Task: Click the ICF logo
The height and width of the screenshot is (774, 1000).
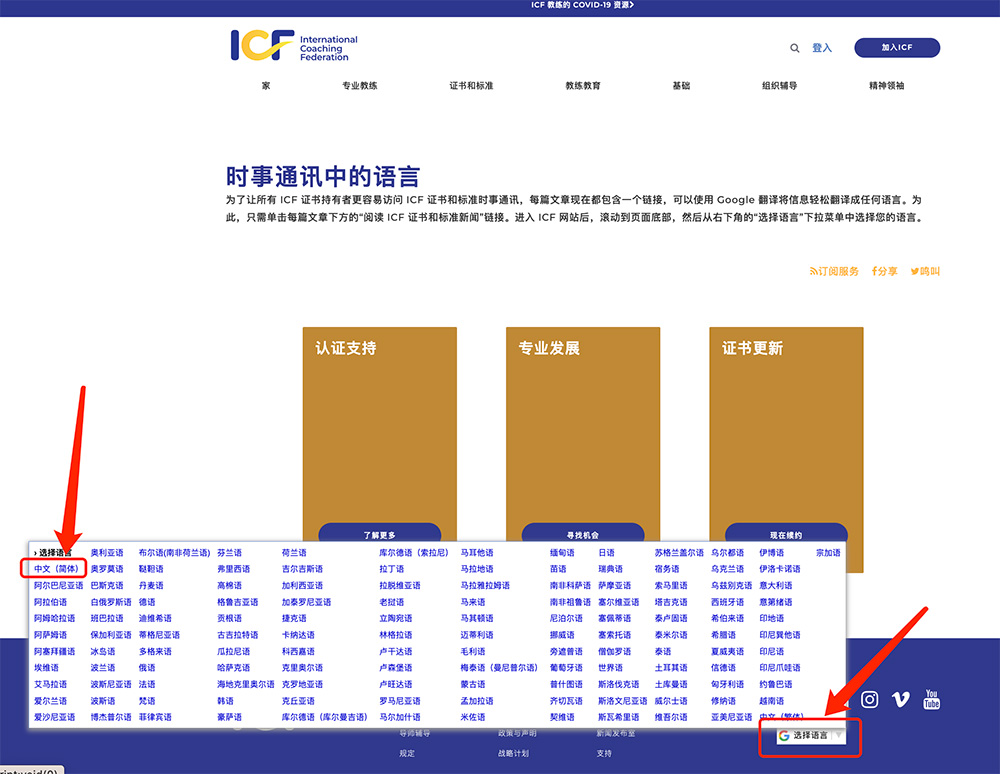Action: (293, 46)
